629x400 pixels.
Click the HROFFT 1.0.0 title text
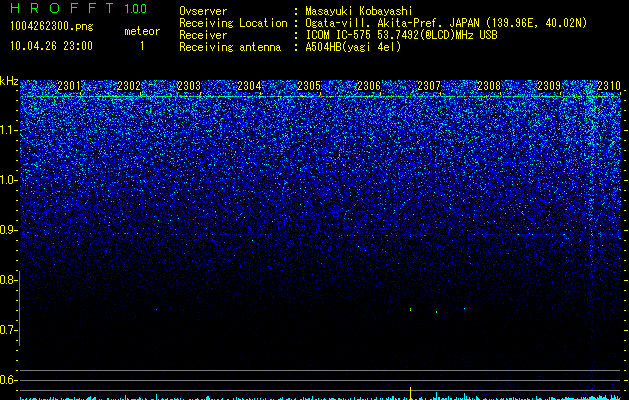pyautogui.click(x=78, y=8)
